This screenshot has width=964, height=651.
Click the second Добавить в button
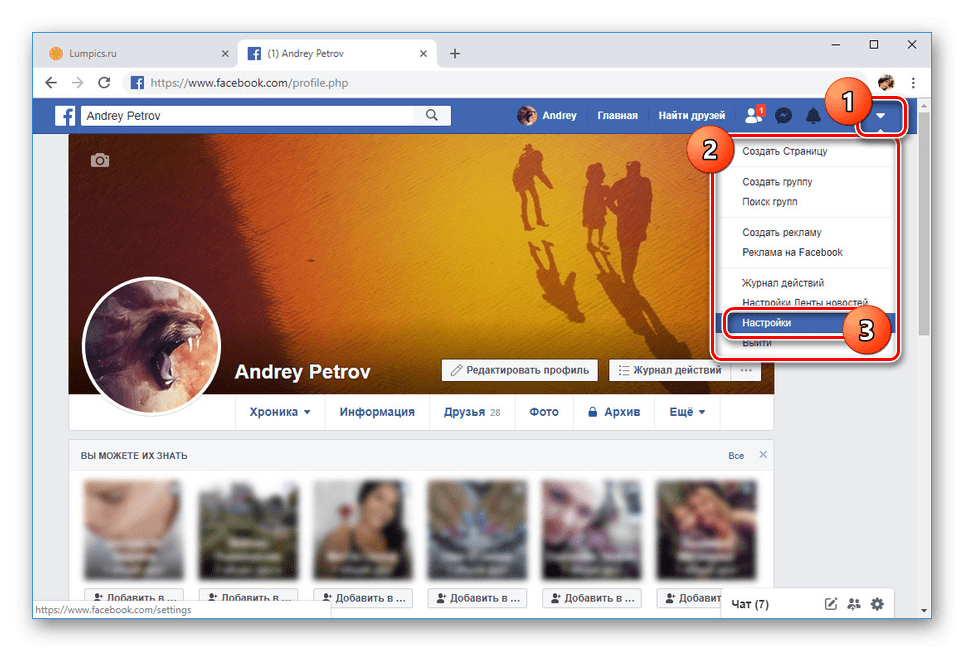coord(248,598)
